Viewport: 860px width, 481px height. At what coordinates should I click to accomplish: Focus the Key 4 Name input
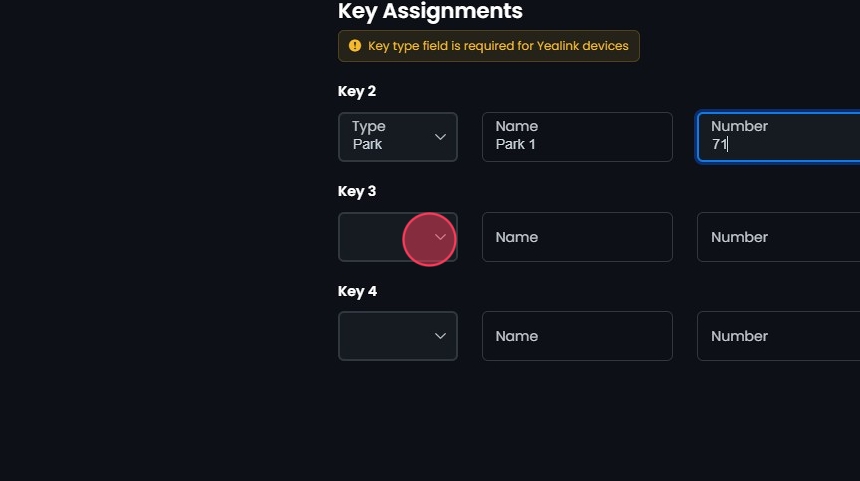pos(577,336)
